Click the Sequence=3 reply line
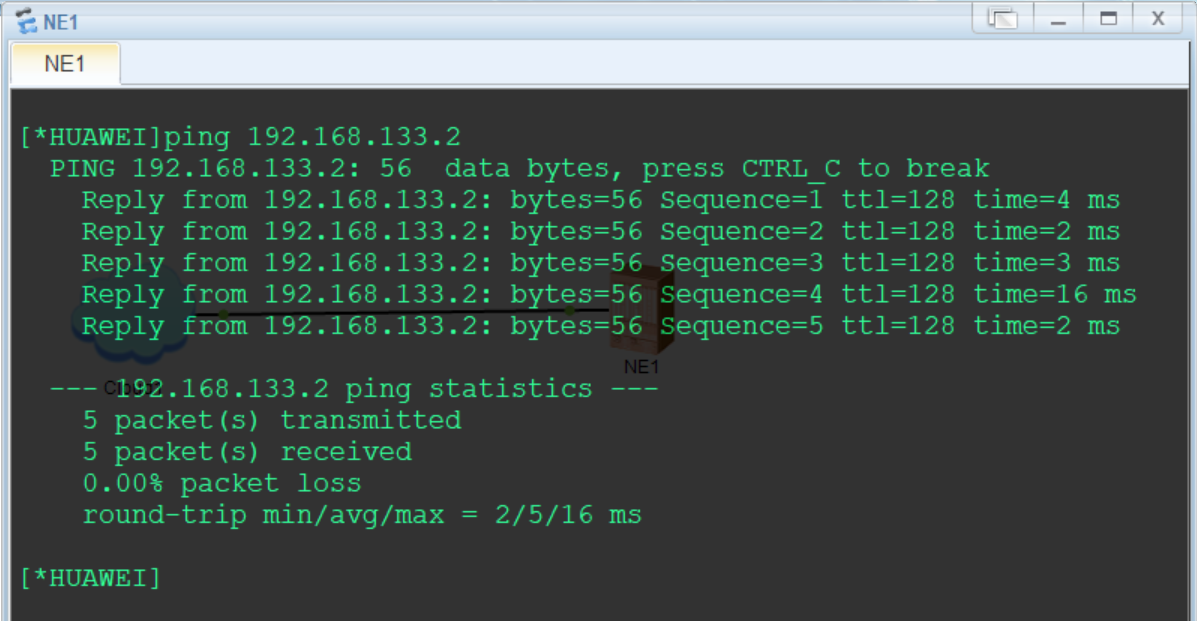The height and width of the screenshot is (621, 1197). point(600,264)
